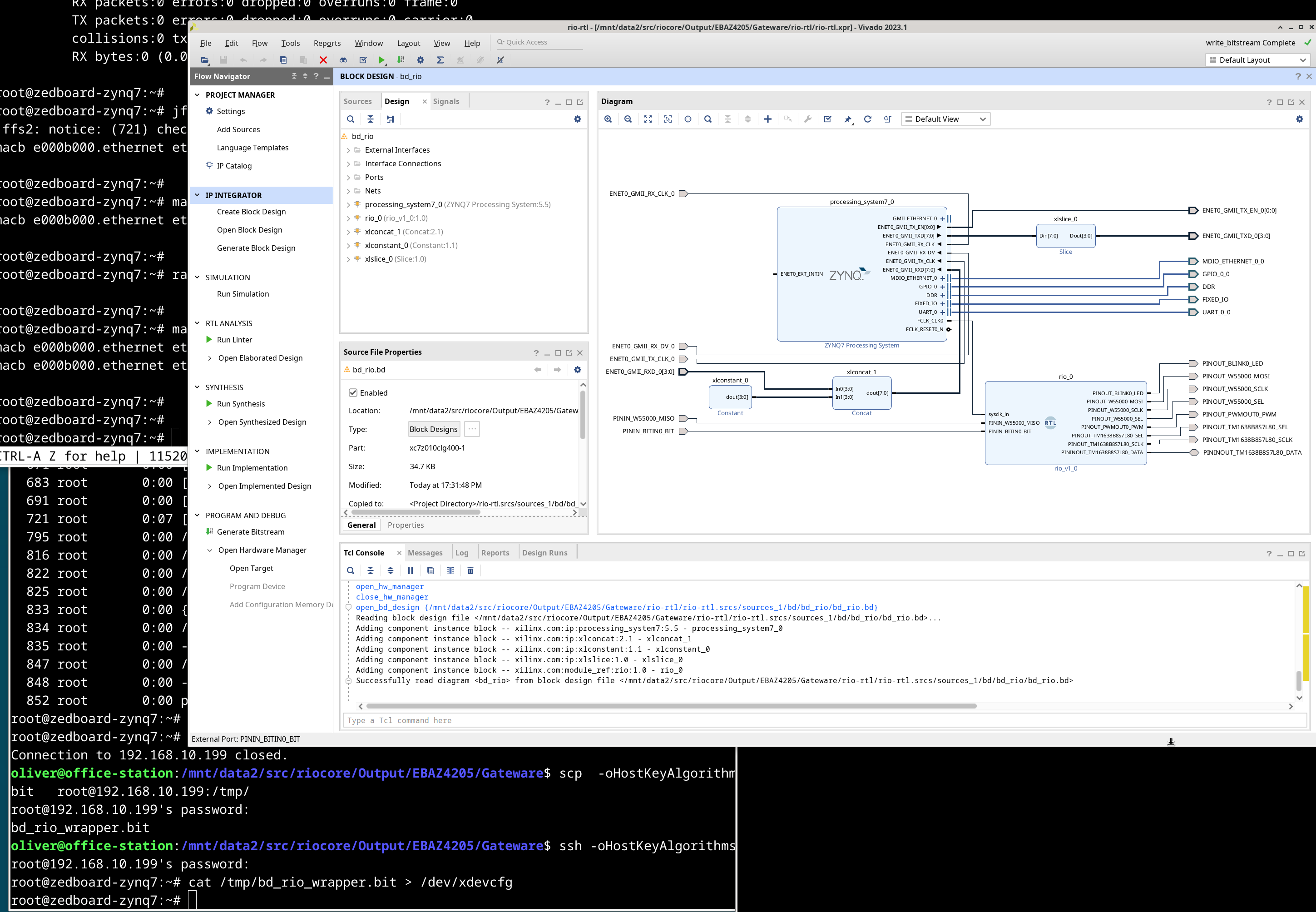
Task: Collapse all items in Design panel
Action: [x=371, y=119]
